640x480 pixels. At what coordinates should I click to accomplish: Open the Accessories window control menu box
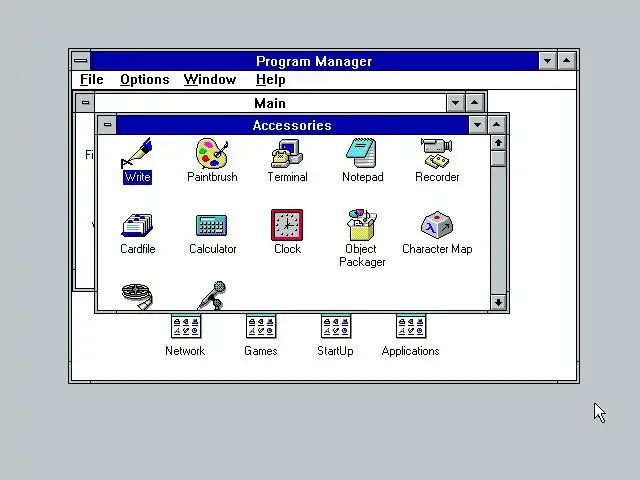(107, 124)
